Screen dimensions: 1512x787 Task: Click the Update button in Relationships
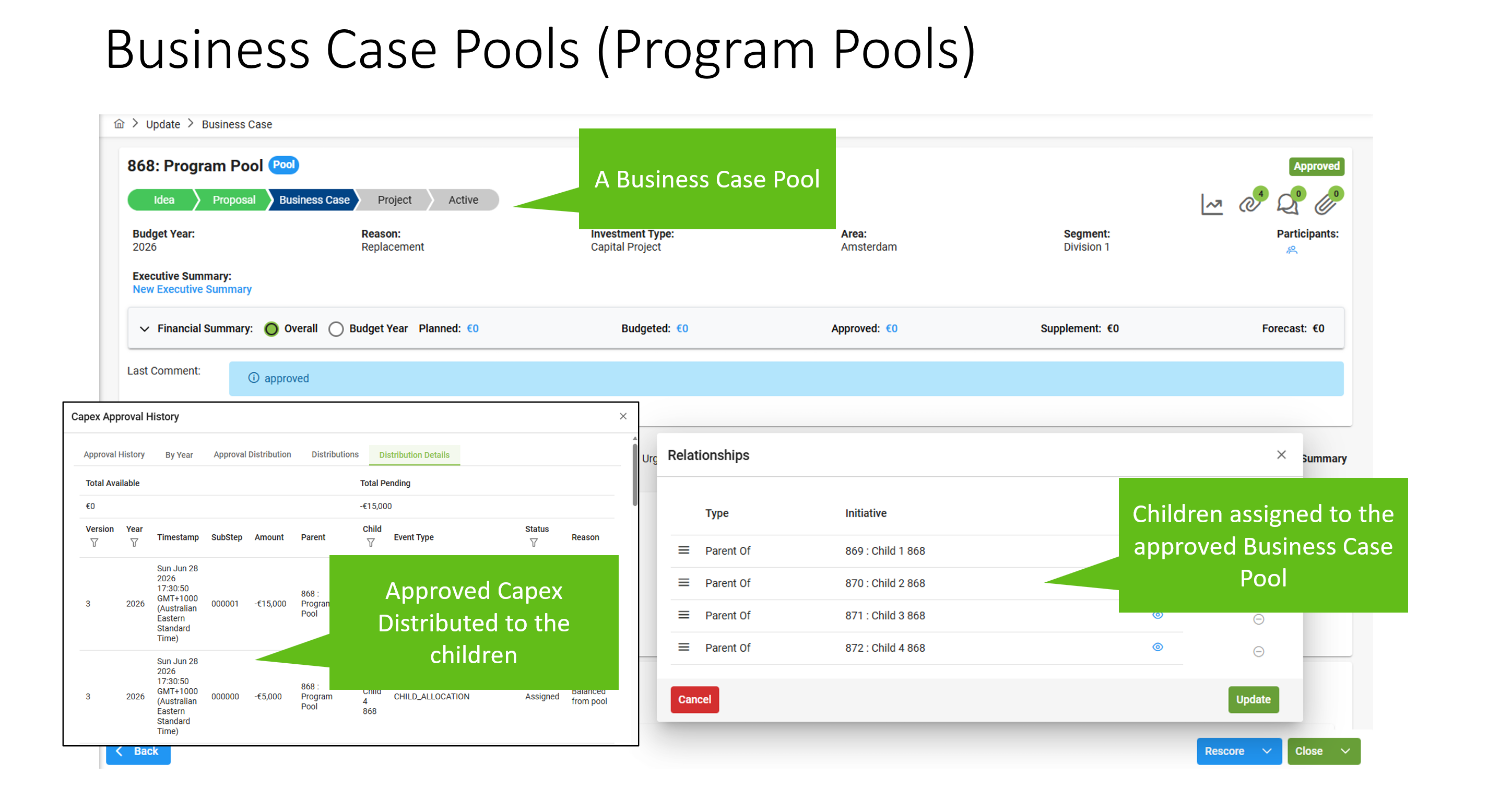click(1253, 699)
